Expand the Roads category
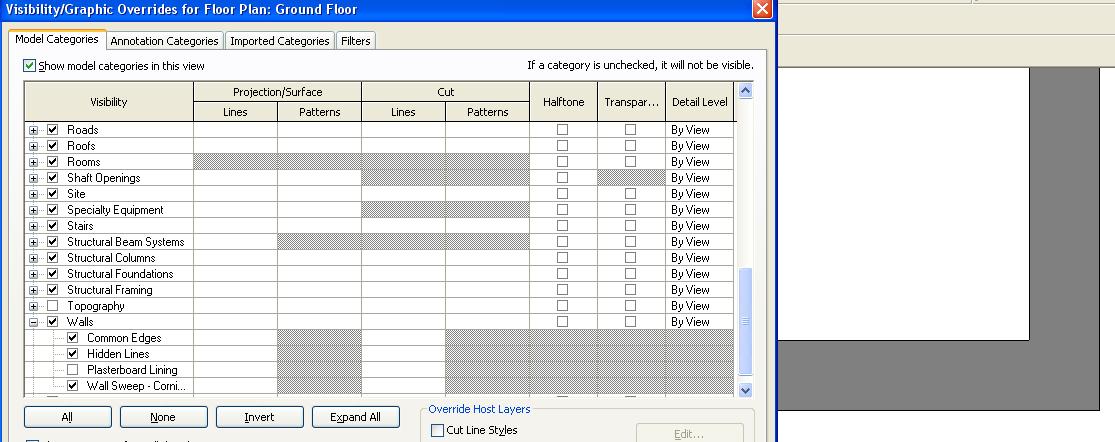 tap(34, 130)
